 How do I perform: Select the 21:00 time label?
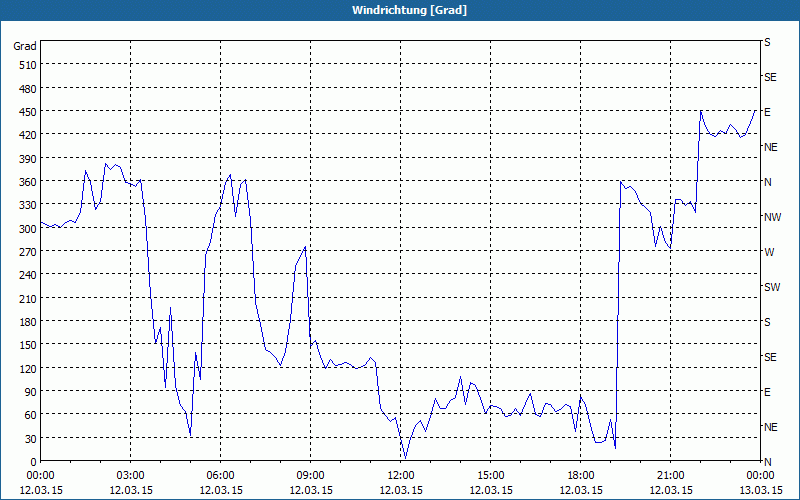pyautogui.click(x=670, y=476)
